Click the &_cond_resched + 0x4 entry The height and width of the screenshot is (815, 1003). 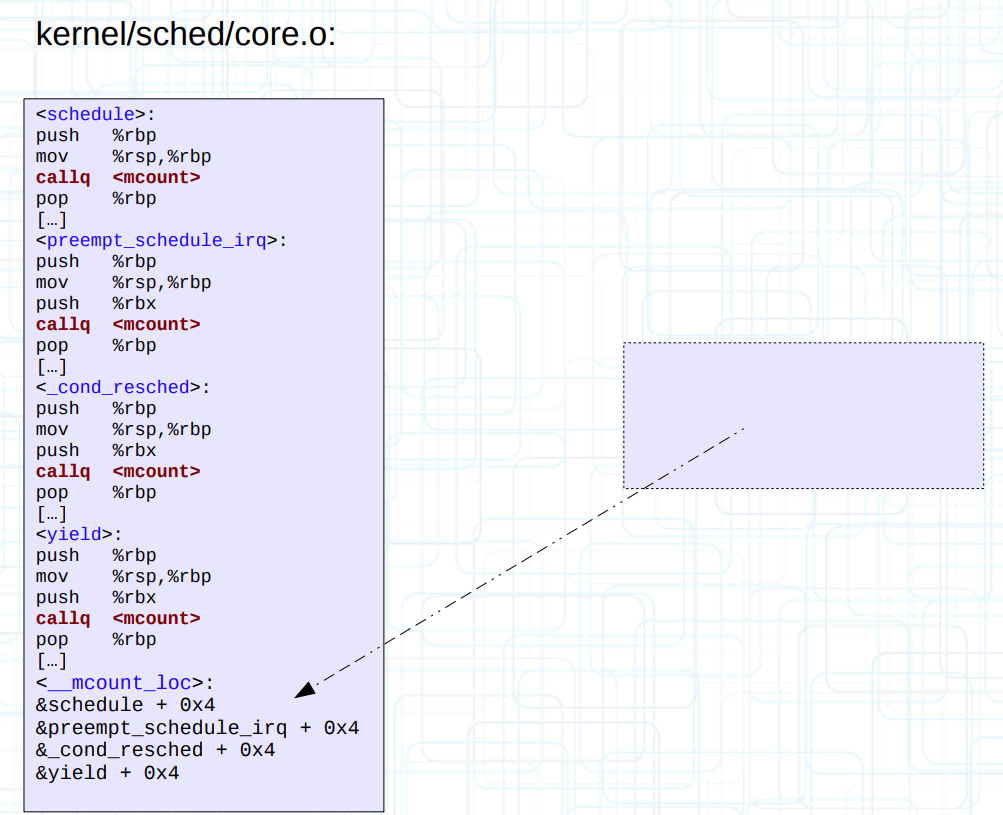click(x=155, y=750)
